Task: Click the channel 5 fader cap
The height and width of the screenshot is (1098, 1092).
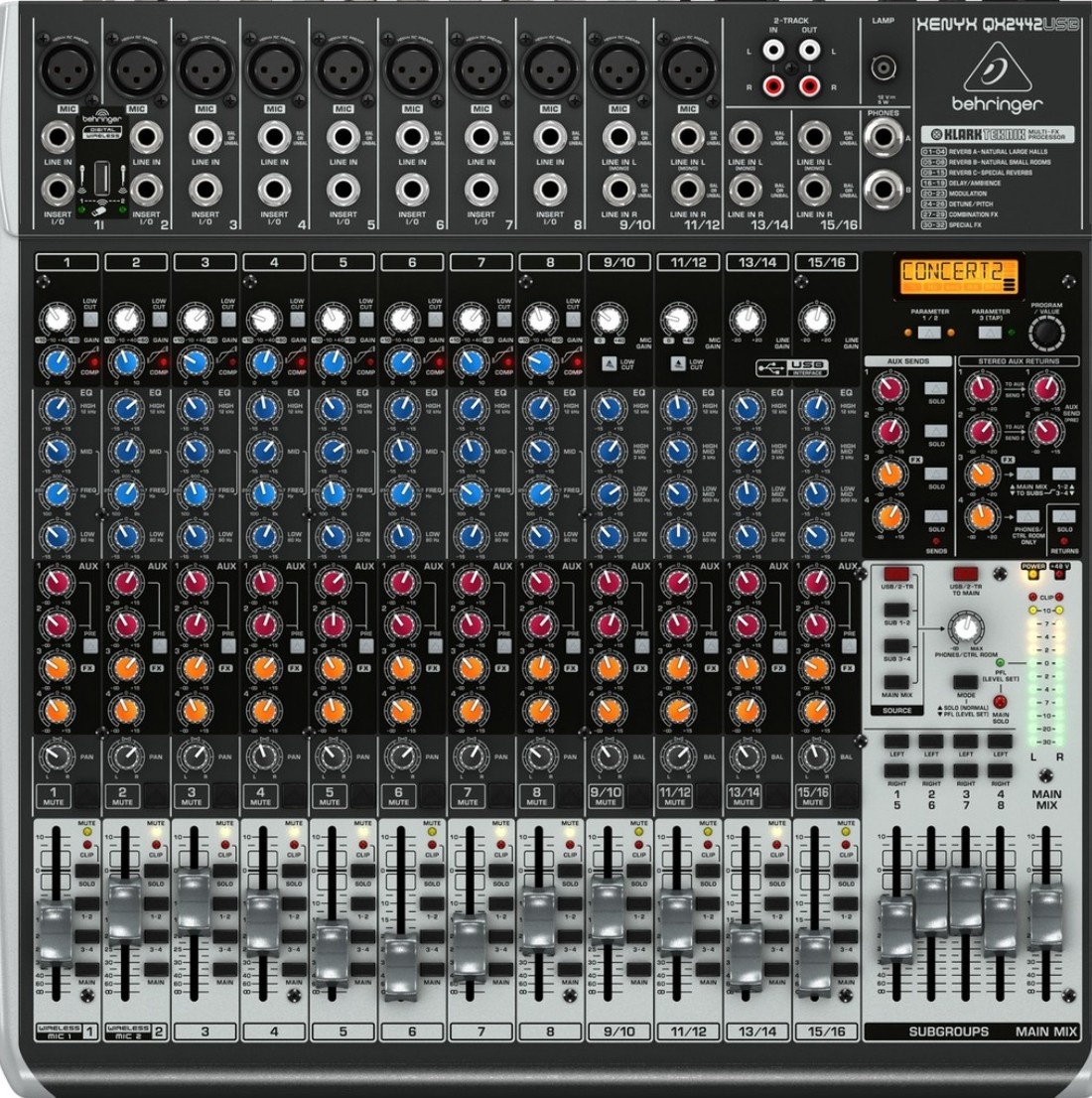Action: coord(333,954)
